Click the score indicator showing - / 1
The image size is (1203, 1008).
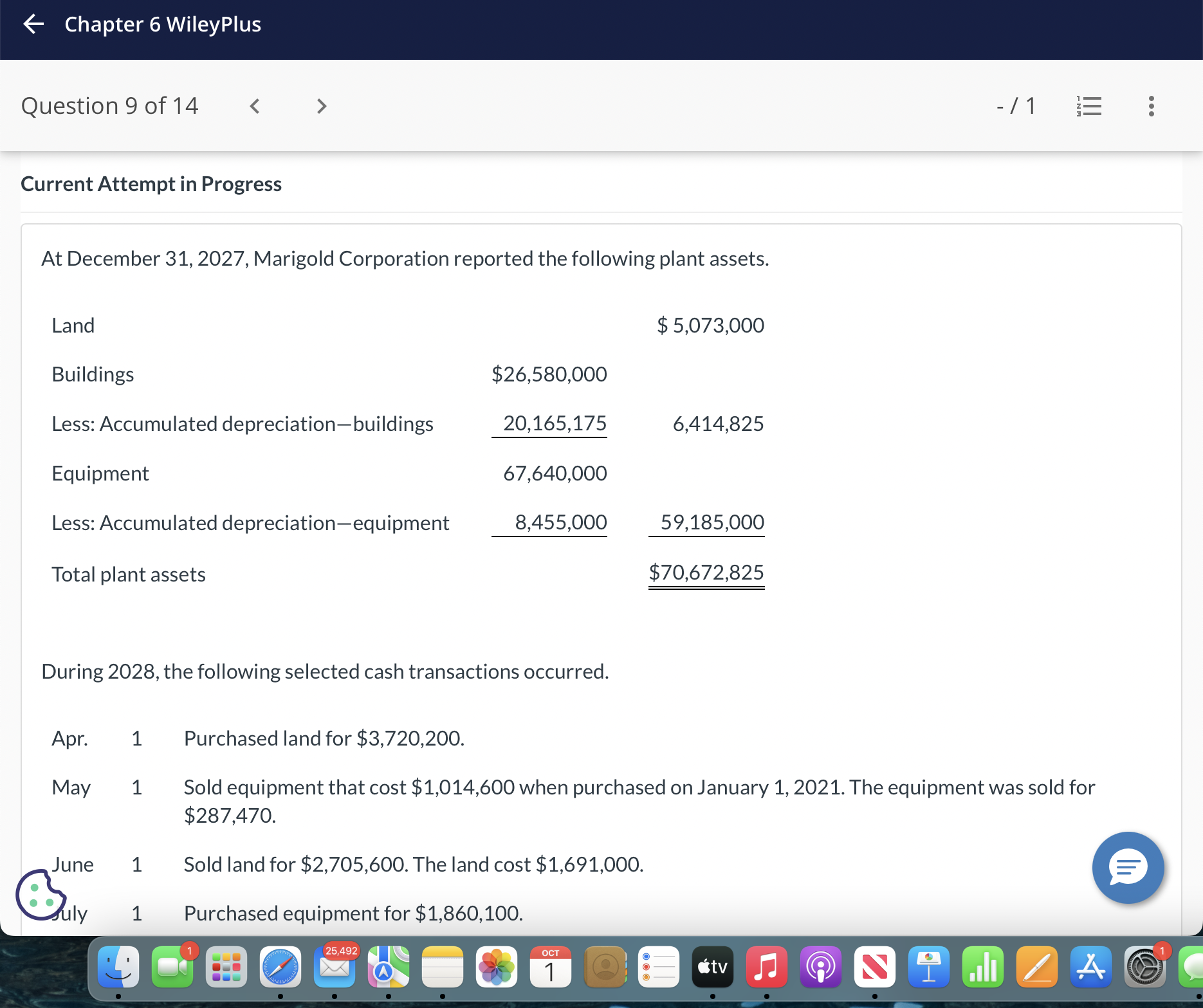(1015, 105)
